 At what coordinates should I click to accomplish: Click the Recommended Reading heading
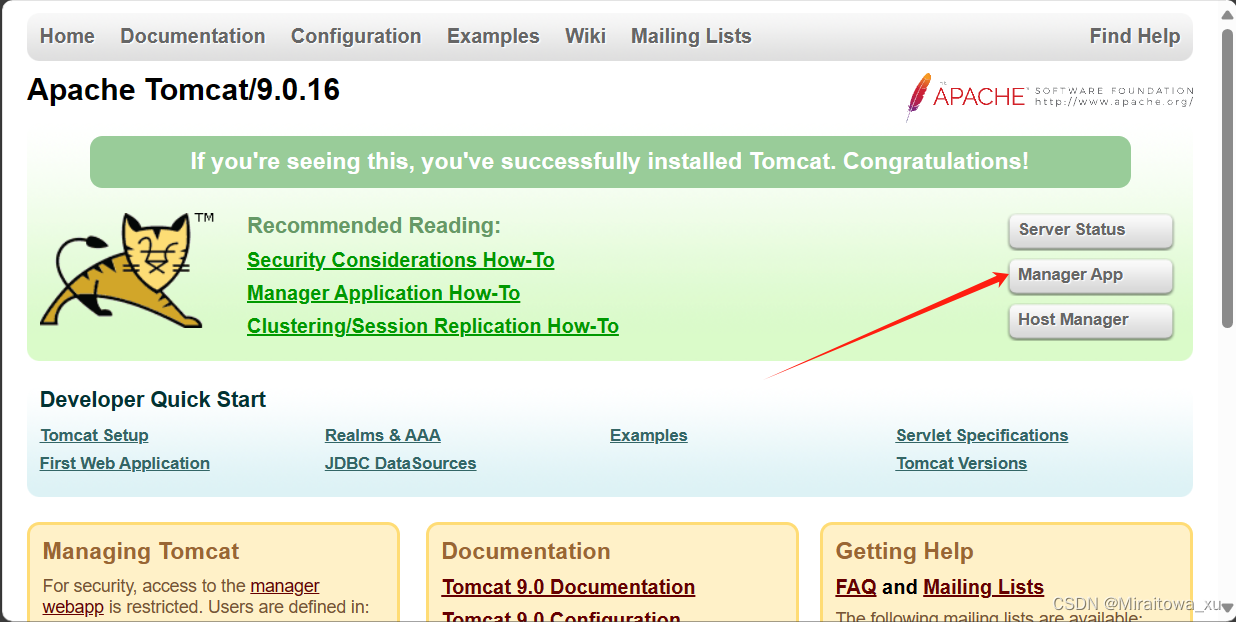click(x=374, y=226)
